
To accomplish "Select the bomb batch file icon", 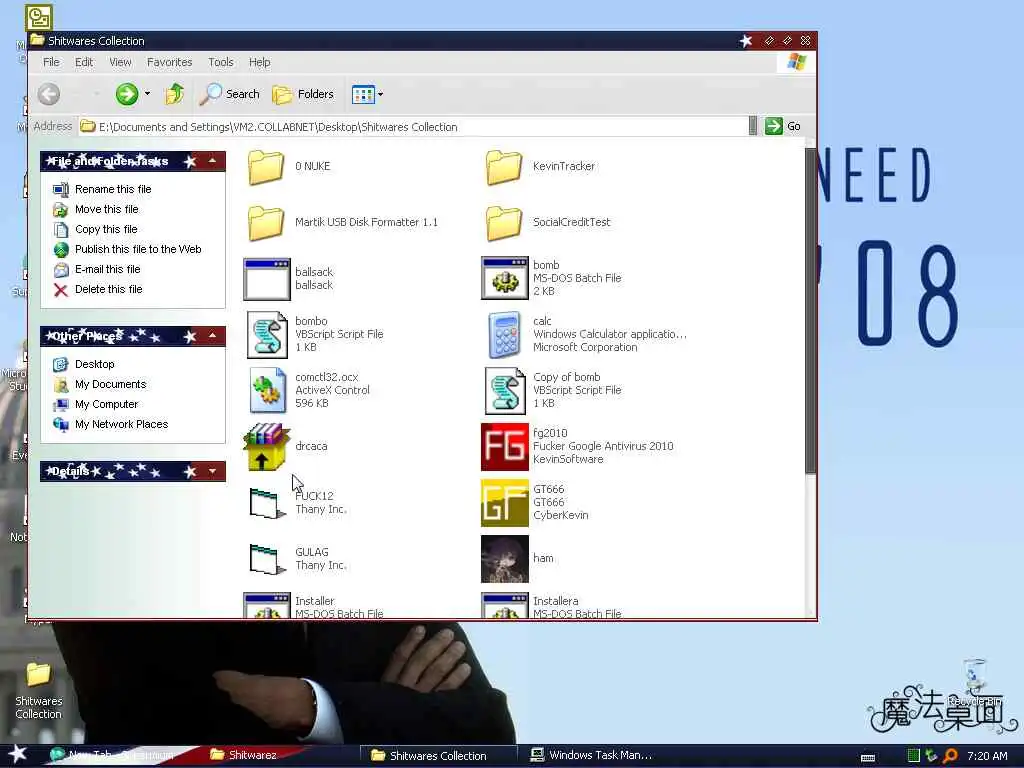I will click(x=504, y=278).
